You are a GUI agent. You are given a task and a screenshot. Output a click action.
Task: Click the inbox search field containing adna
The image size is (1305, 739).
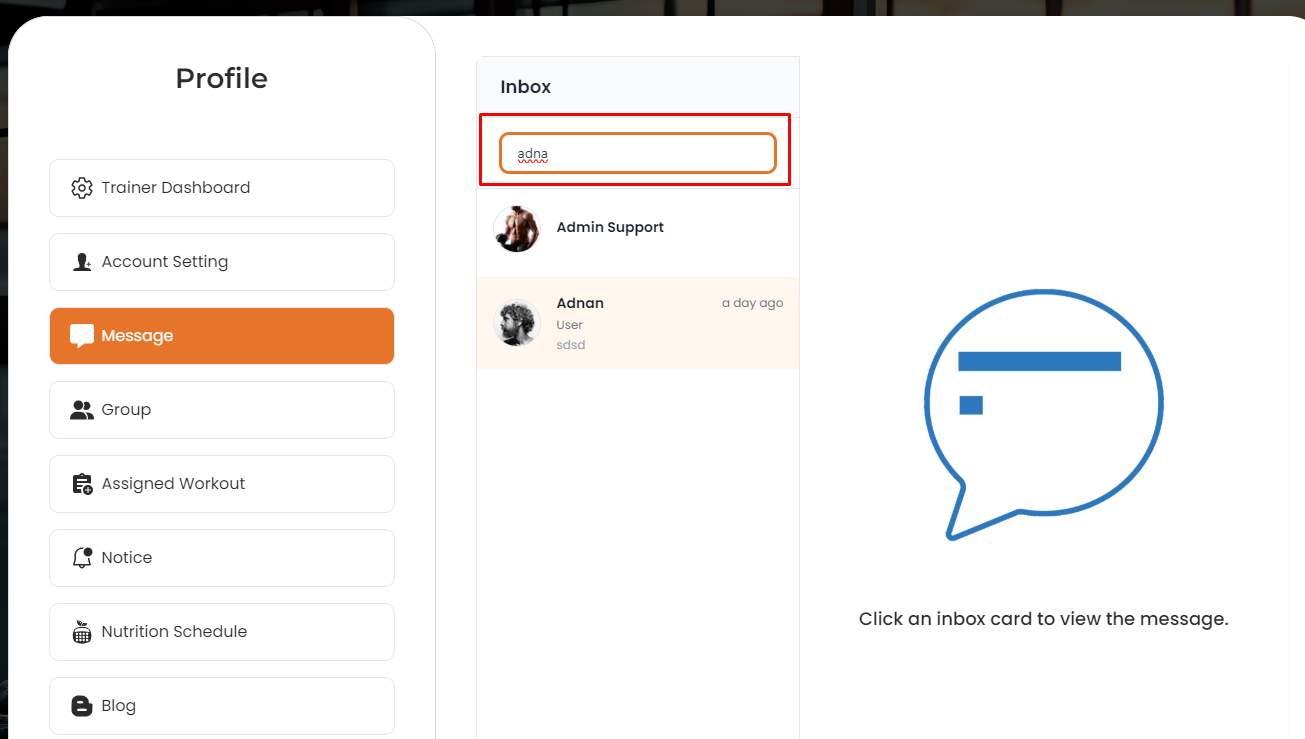tap(637, 153)
